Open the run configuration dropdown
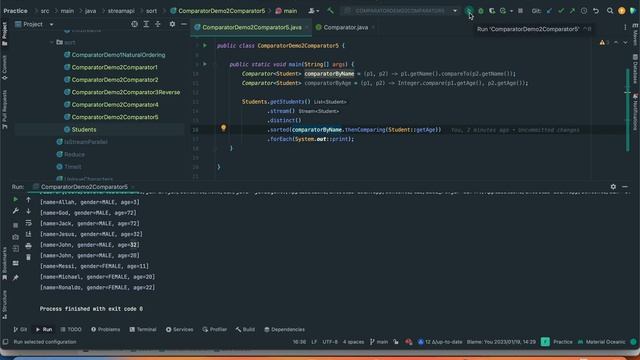Image resolution: width=640 pixels, height=360 pixels. [455, 11]
